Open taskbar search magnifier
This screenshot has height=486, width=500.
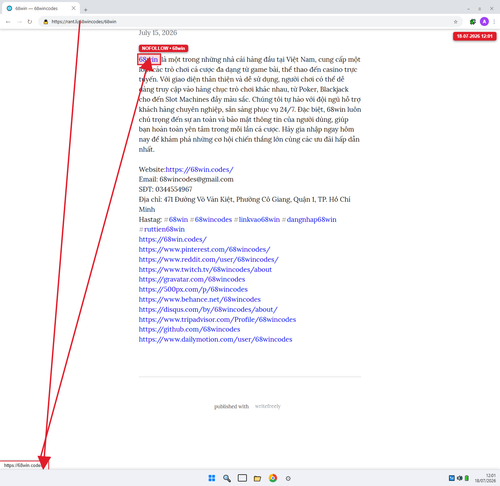pos(227,478)
